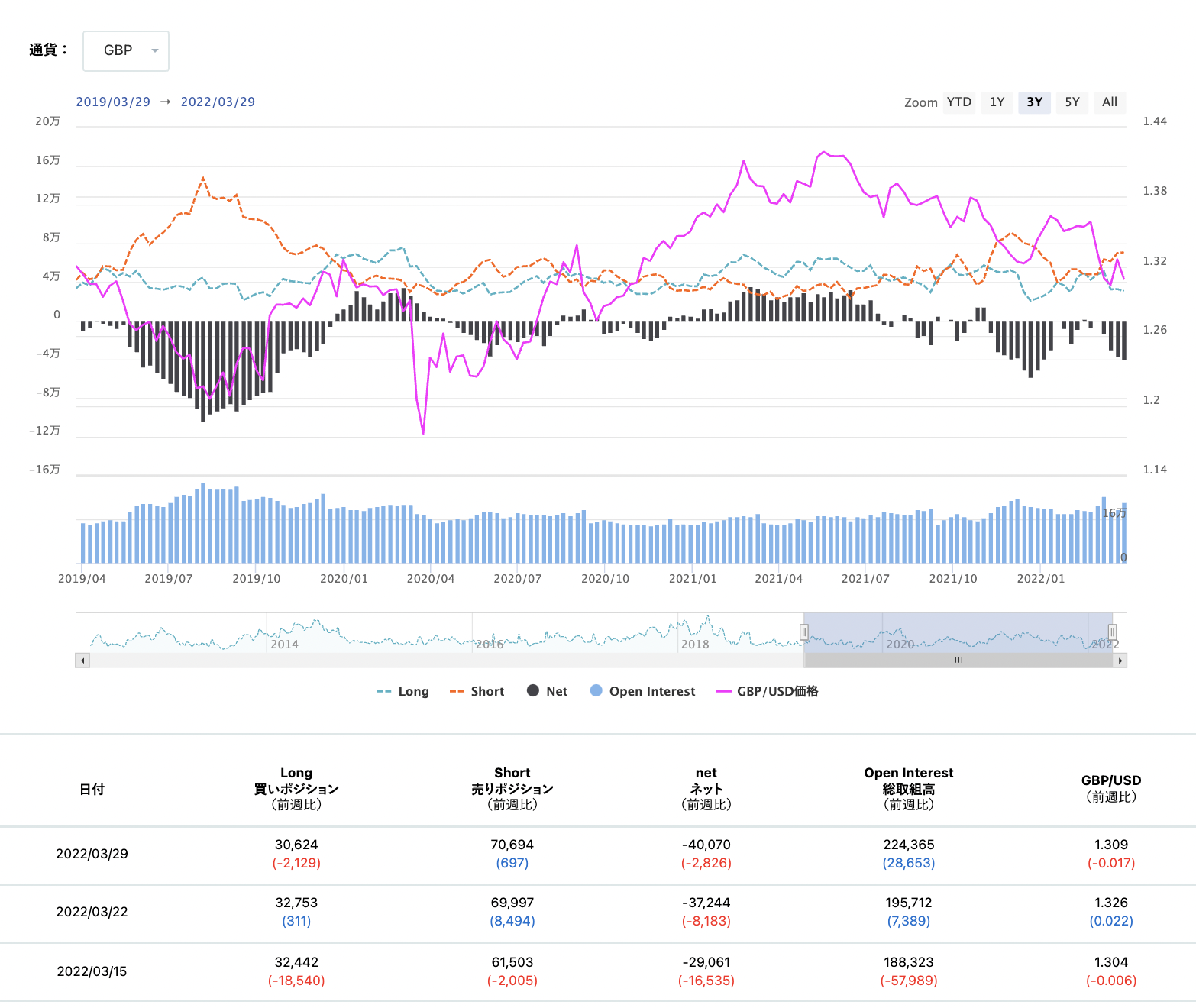Click the 日付 column header
The height and width of the screenshot is (1008, 1196).
92,790
